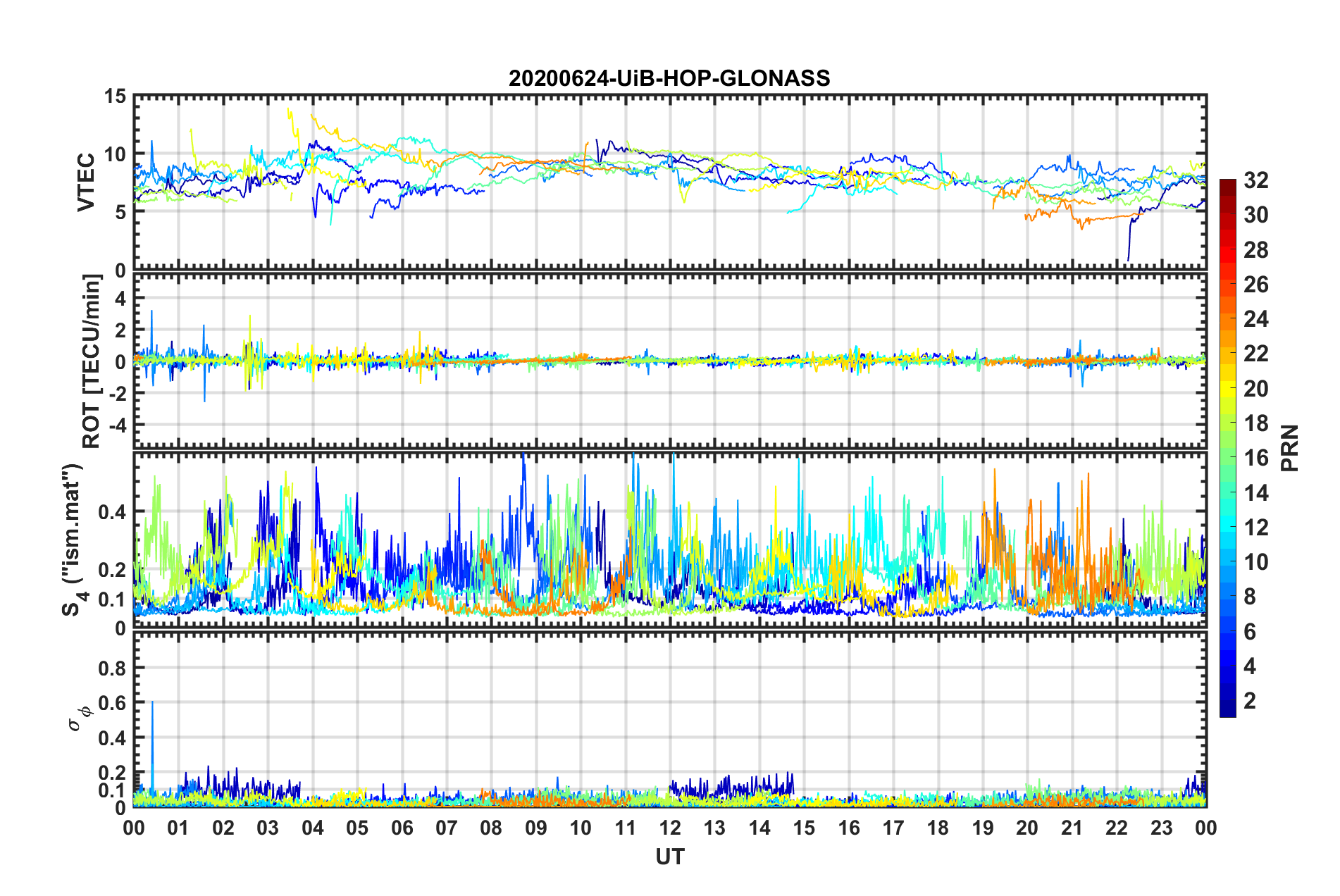Click UT axis tick 15

804,828
